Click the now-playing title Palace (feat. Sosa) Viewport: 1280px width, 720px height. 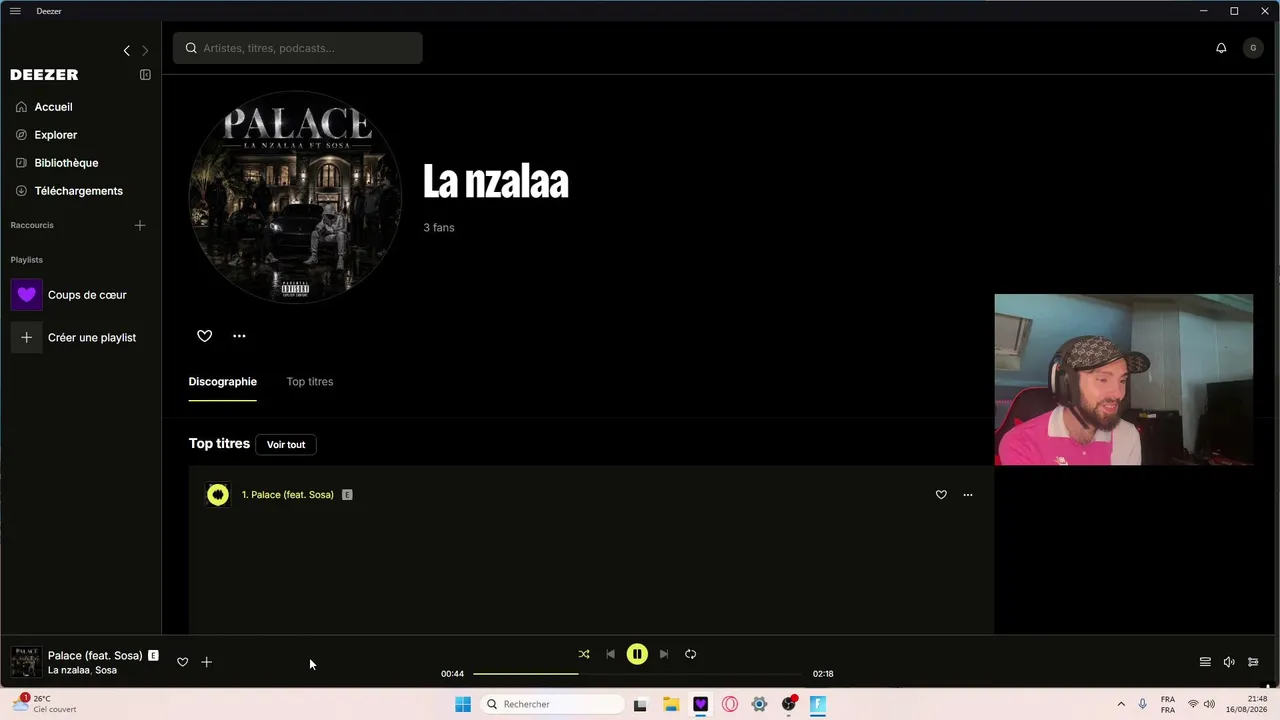pyautogui.click(x=95, y=655)
